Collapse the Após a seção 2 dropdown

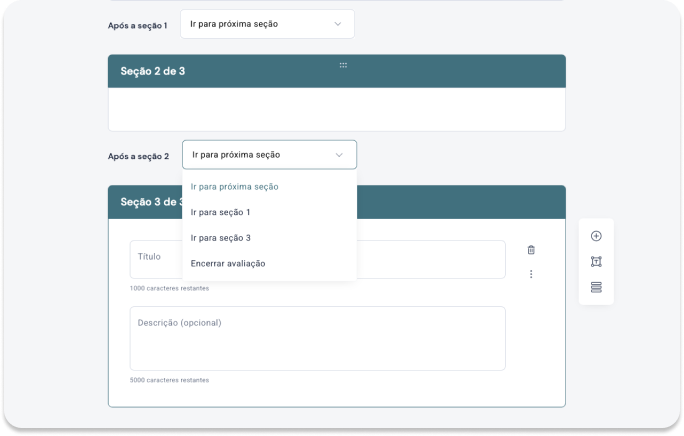pyautogui.click(x=339, y=155)
